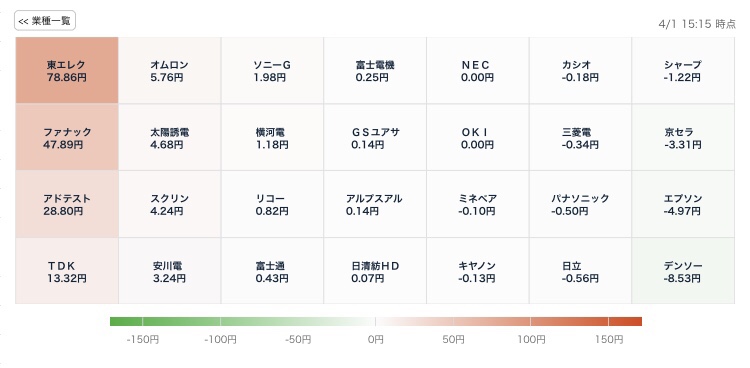Click the green -150円 legend segment
The height and width of the screenshot is (368, 750).
click(x=126, y=321)
